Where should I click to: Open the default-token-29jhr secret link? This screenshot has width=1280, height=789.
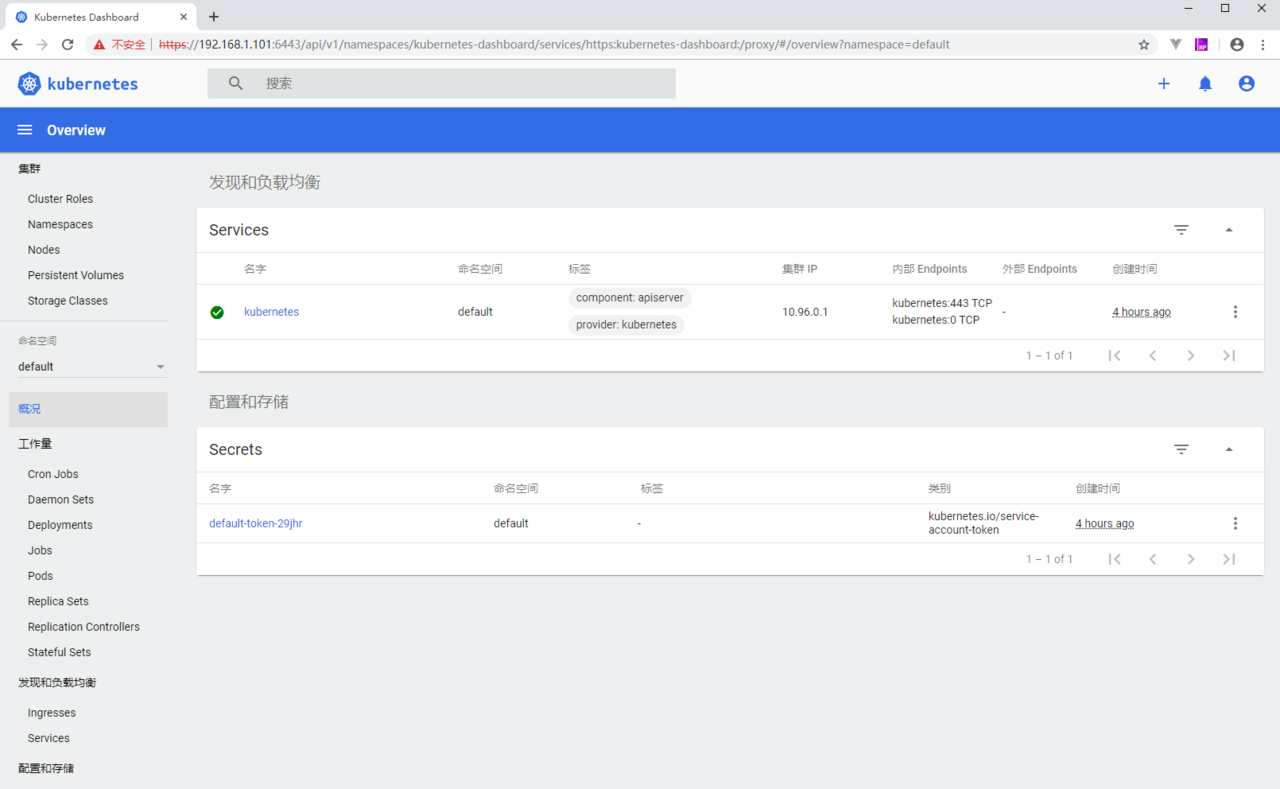coord(256,523)
